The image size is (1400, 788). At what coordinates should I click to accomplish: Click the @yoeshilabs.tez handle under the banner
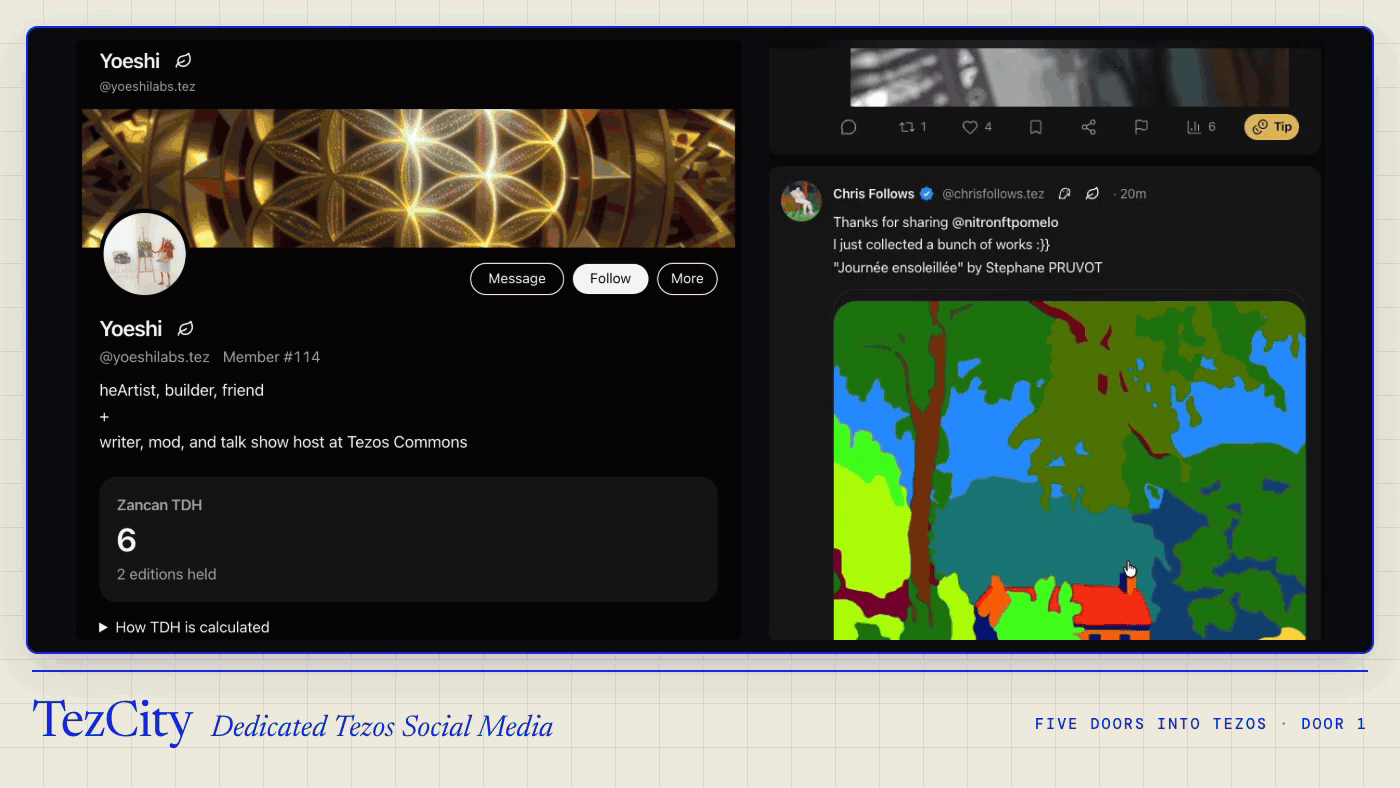pos(154,357)
